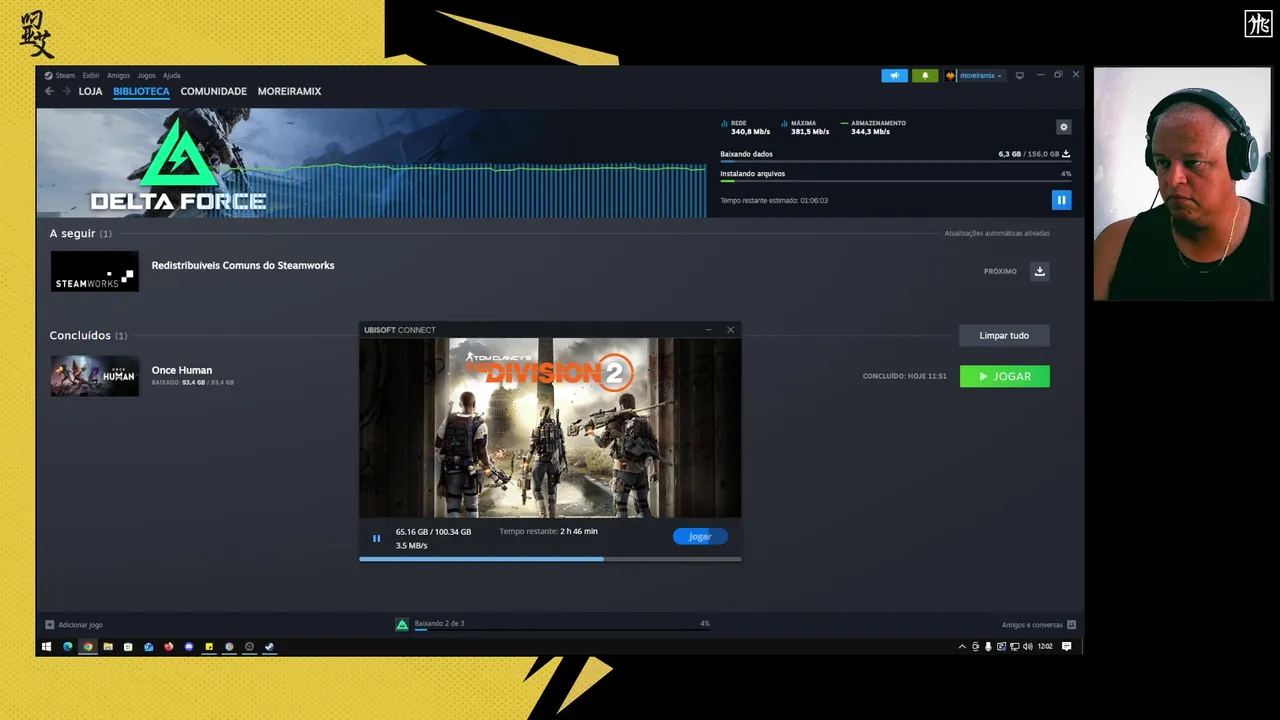
Task: Minimize the Ubisoft Connect window
Action: click(x=708, y=330)
